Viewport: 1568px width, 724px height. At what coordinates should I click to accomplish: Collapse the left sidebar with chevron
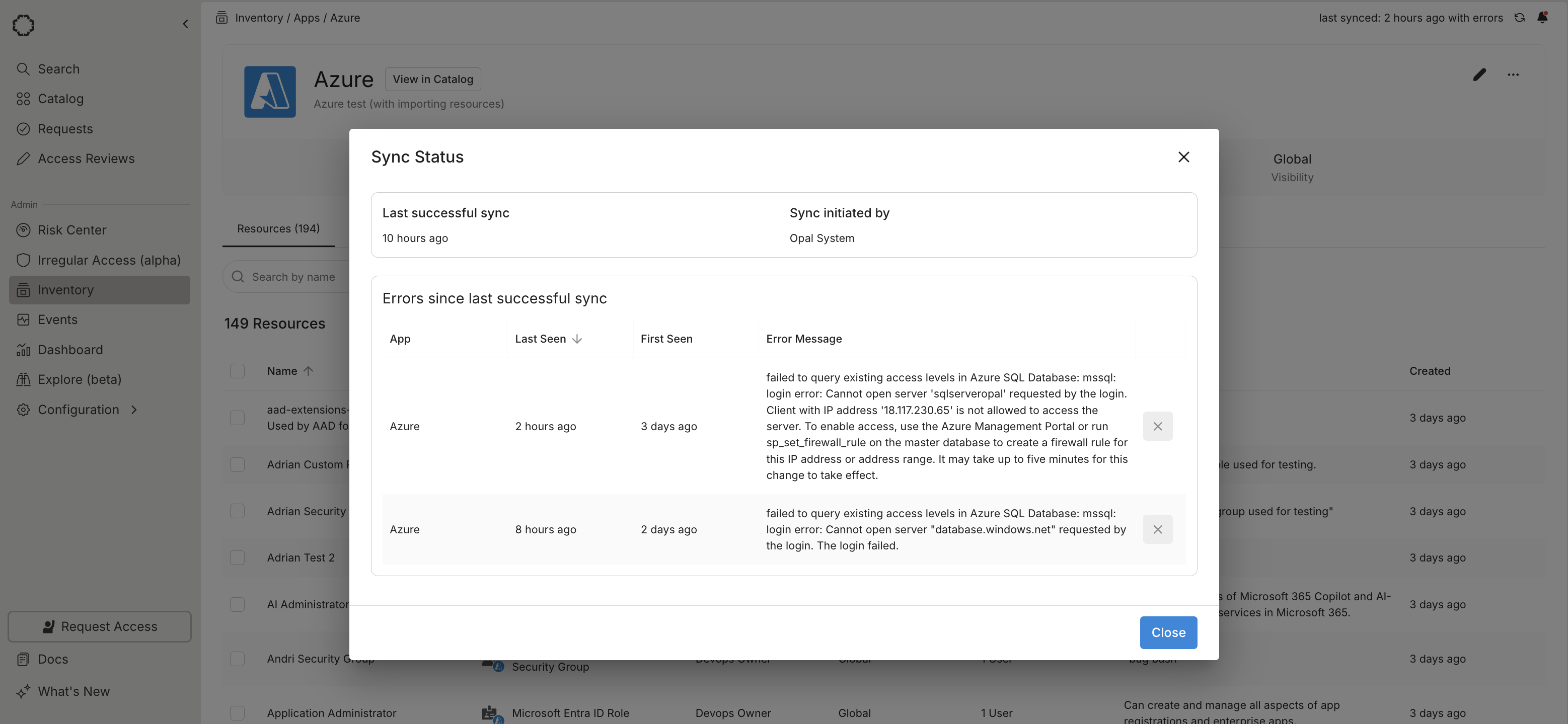pyautogui.click(x=186, y=24)
